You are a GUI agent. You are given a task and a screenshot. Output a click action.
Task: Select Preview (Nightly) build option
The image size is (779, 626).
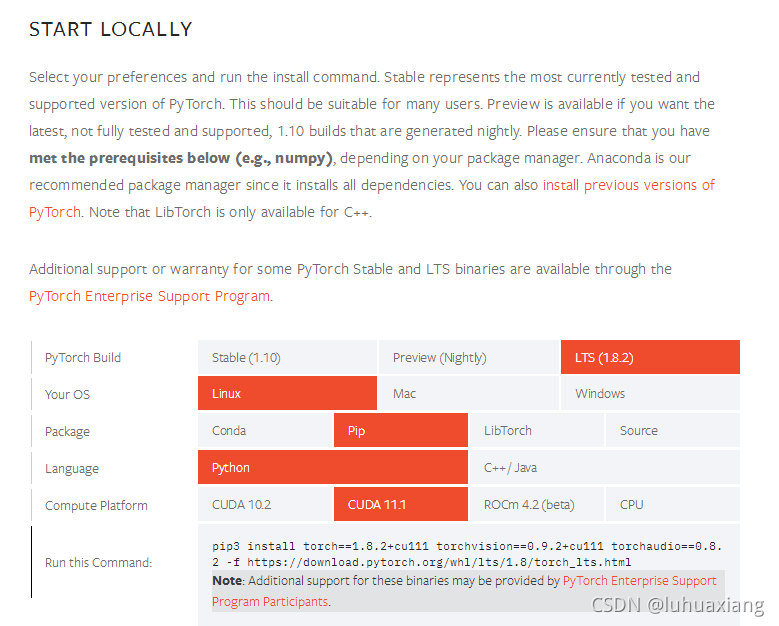coord(468,357)
